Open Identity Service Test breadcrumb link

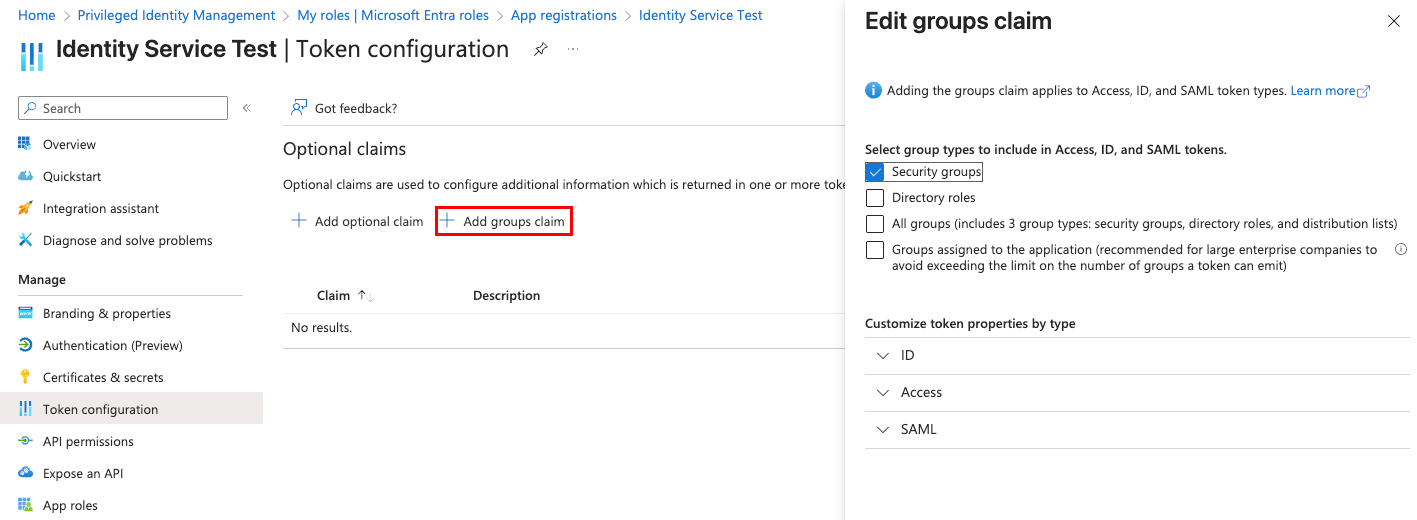pyautogui.click(x=700, y=15)
